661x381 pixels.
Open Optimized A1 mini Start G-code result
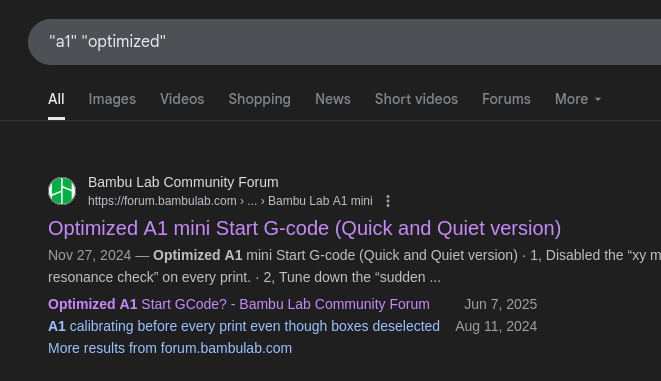(x=304, y=228)
